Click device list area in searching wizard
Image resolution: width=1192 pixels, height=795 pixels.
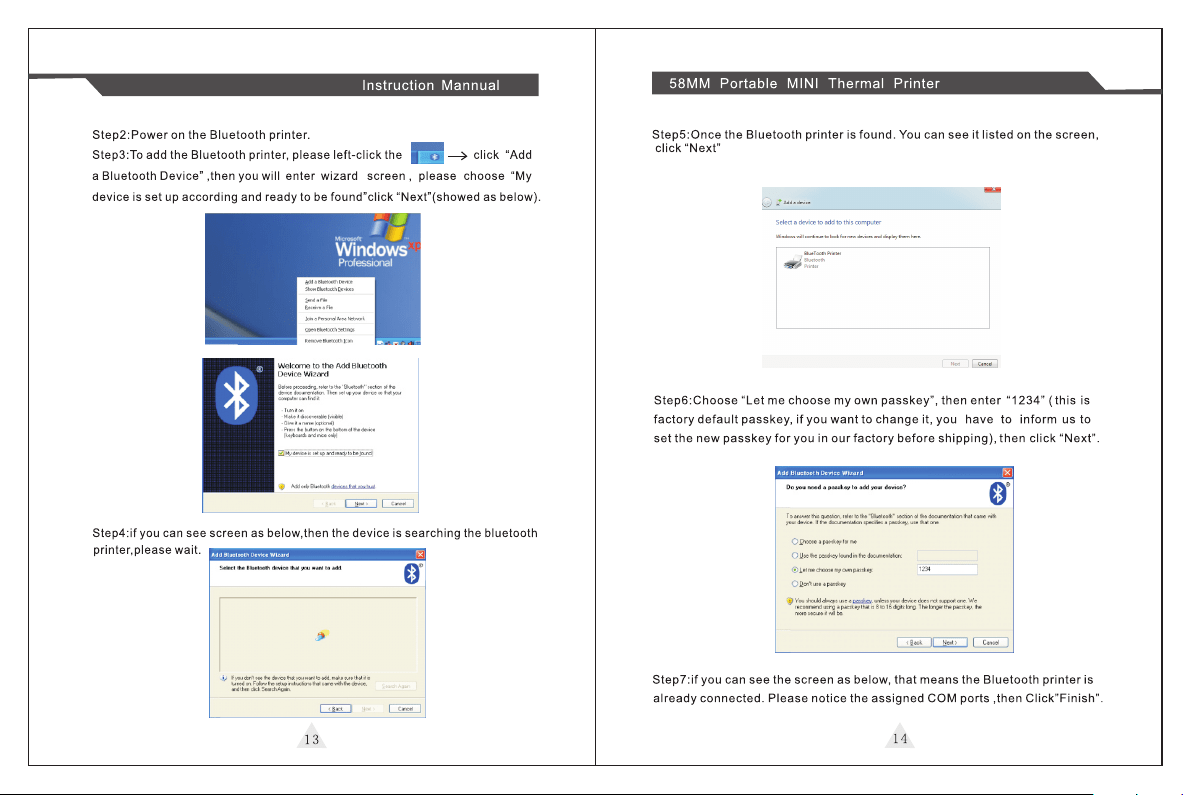pos(318,634)
